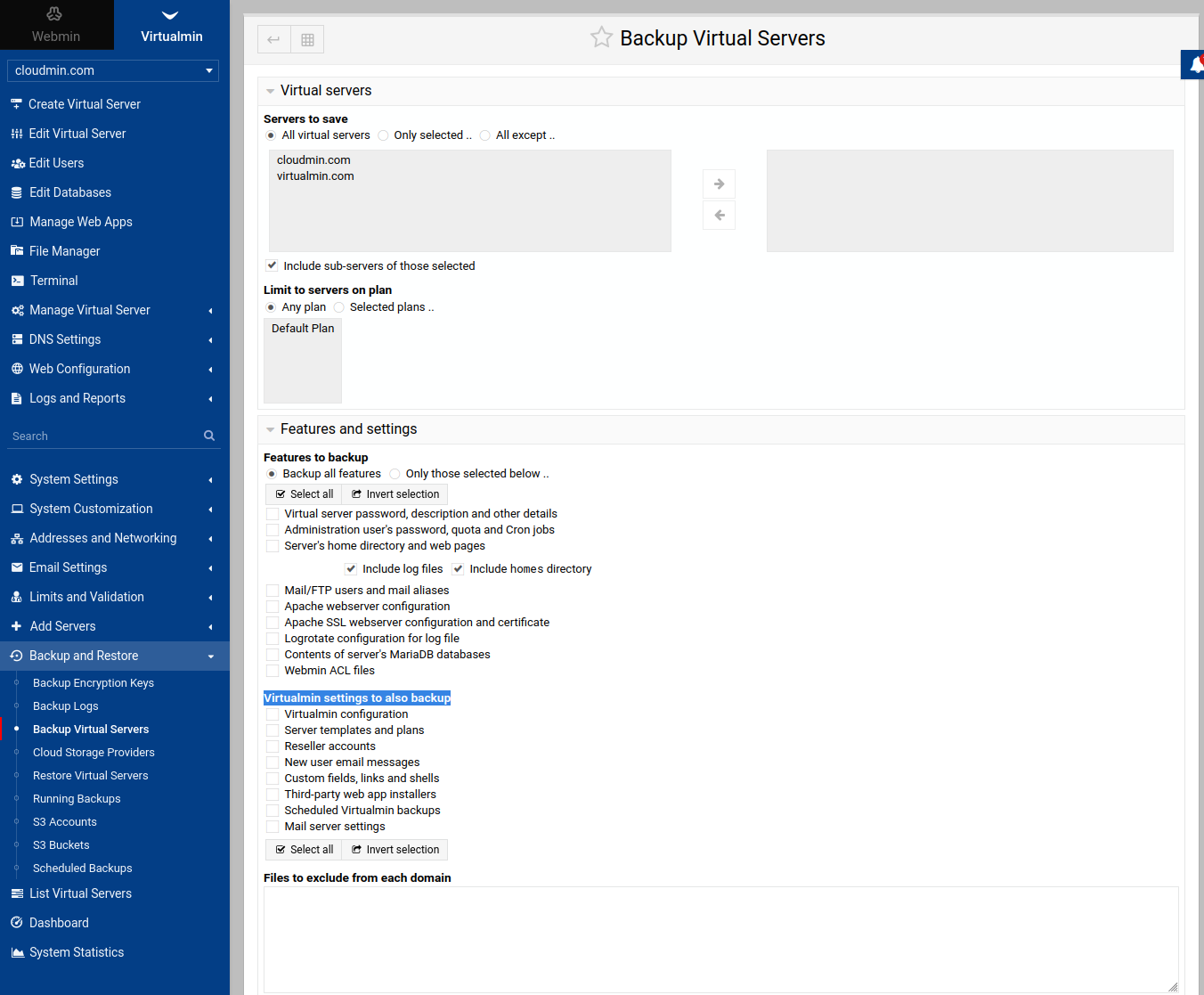Click Addresses and Networking network icon
This screenshot has width=1204, height=995.
coord(16,538)
